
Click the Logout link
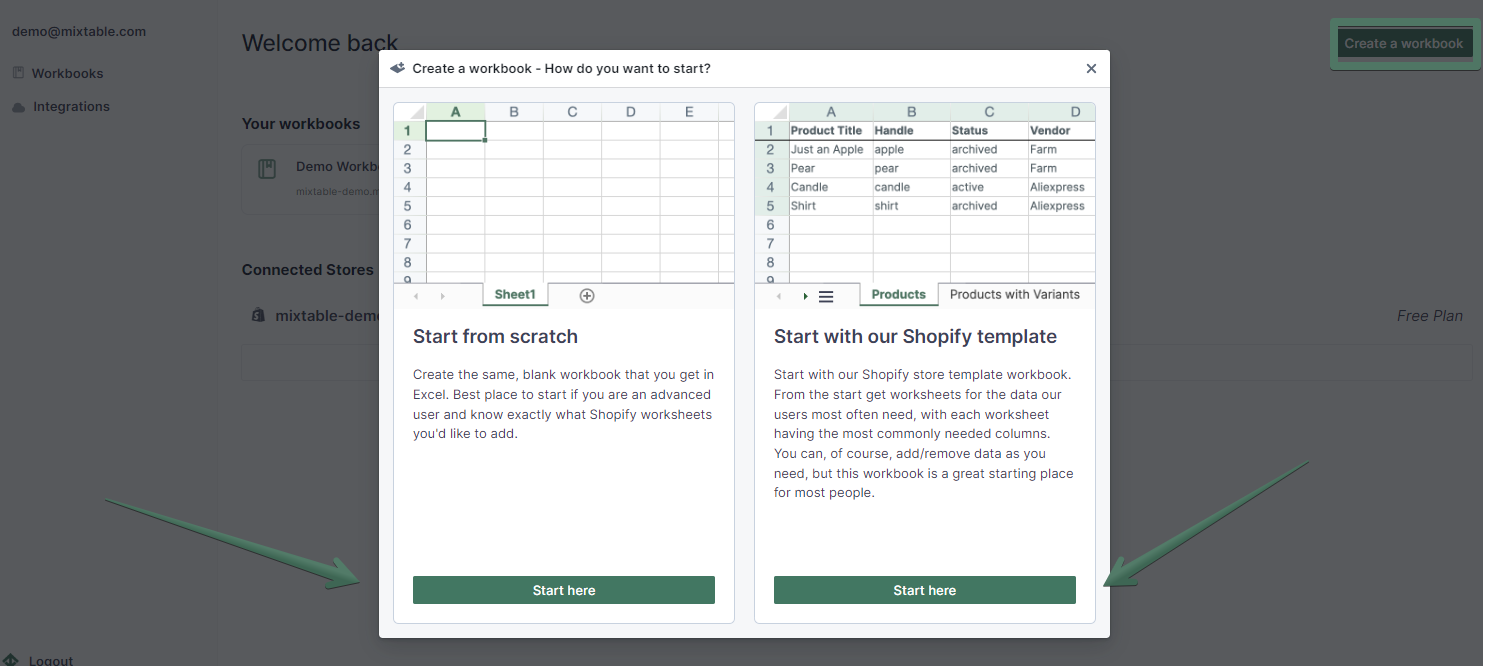tap(51, 660)
